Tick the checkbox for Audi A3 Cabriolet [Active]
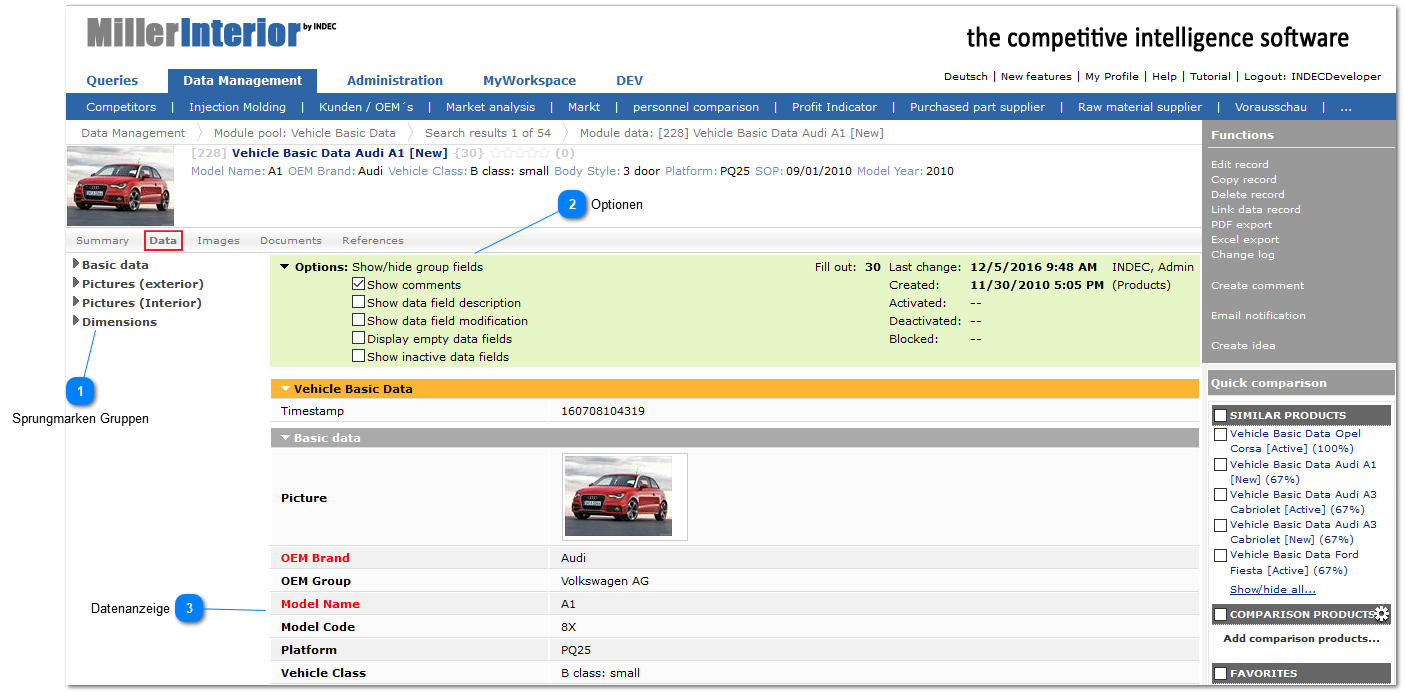The width and height of the screenshot is (1405, 694). [1220, 495]
